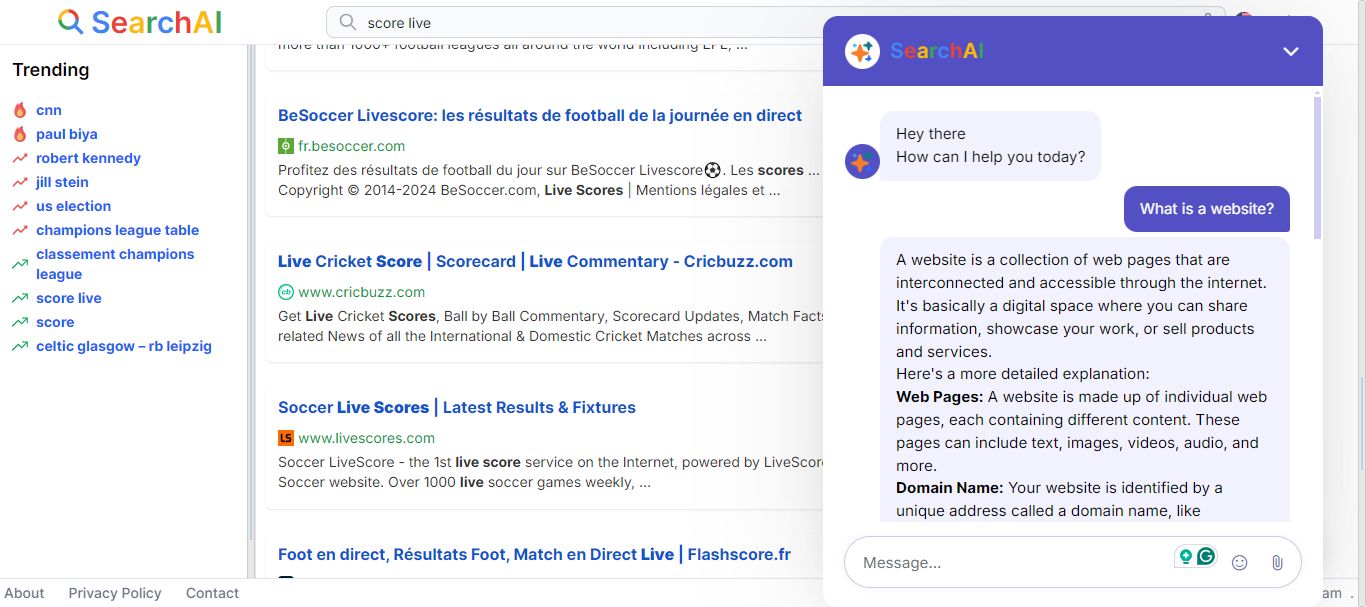
Task: Open the Privacy Policy footer link
Action: [x=115, y=593]
